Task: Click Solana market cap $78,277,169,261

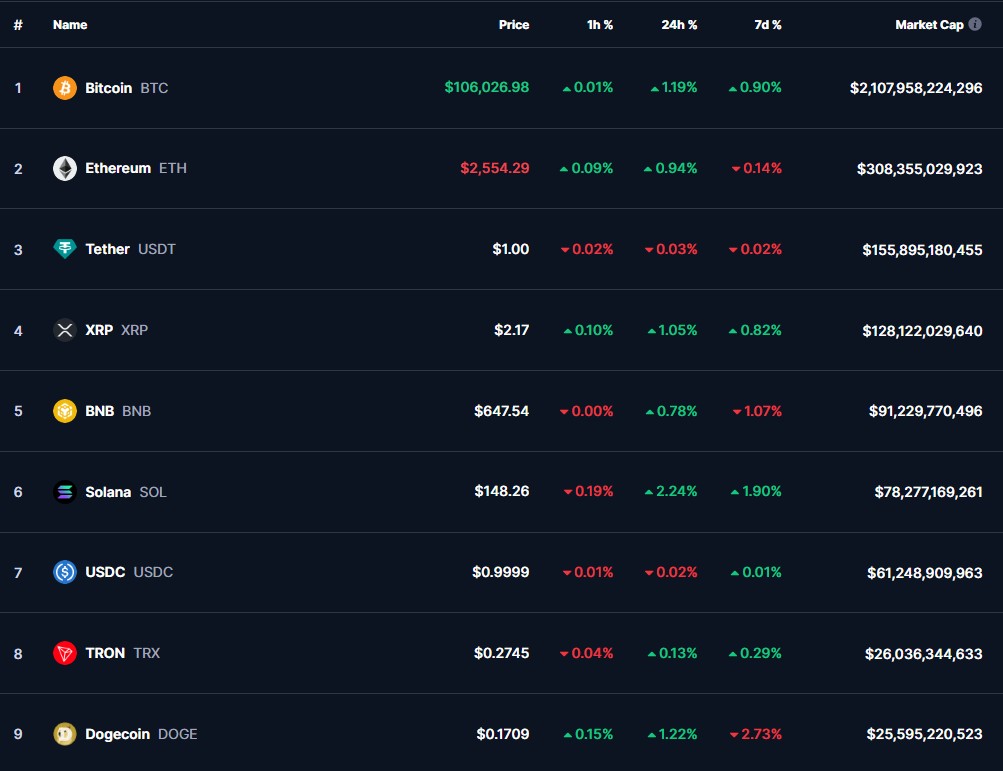Action: (x=928, y=492)
